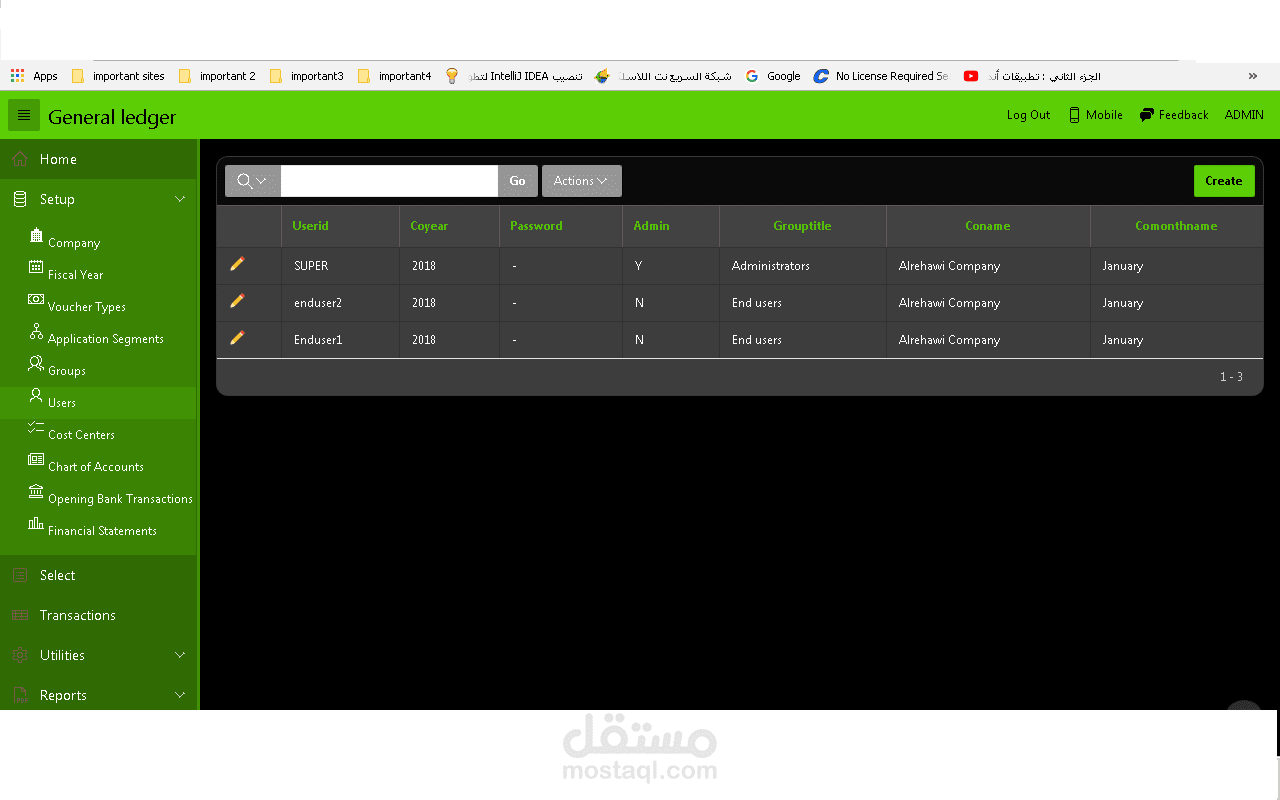Collapse the Setup section chevron
The width and height of the screenshot is (1280, 800).
(180, 199)
